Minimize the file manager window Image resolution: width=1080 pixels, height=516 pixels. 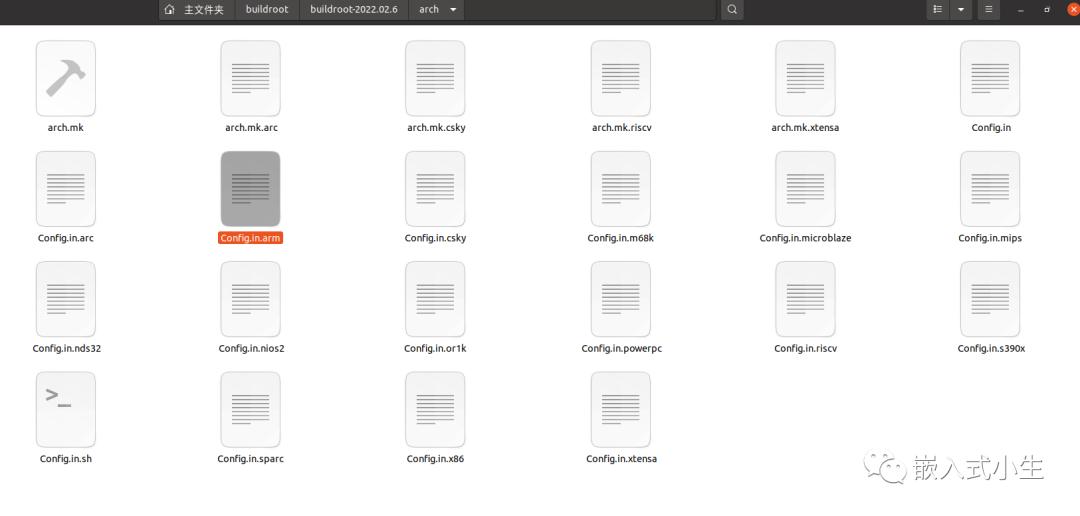coord(1021,10)
